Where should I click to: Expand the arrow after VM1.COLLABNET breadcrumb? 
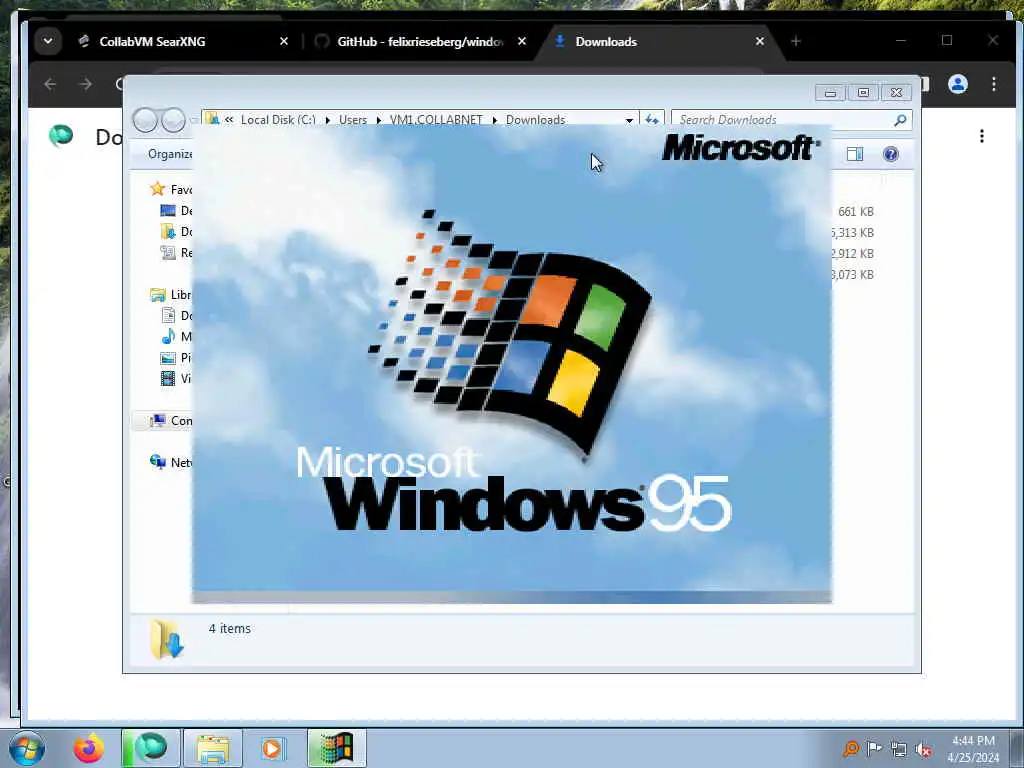click(494, 120)
